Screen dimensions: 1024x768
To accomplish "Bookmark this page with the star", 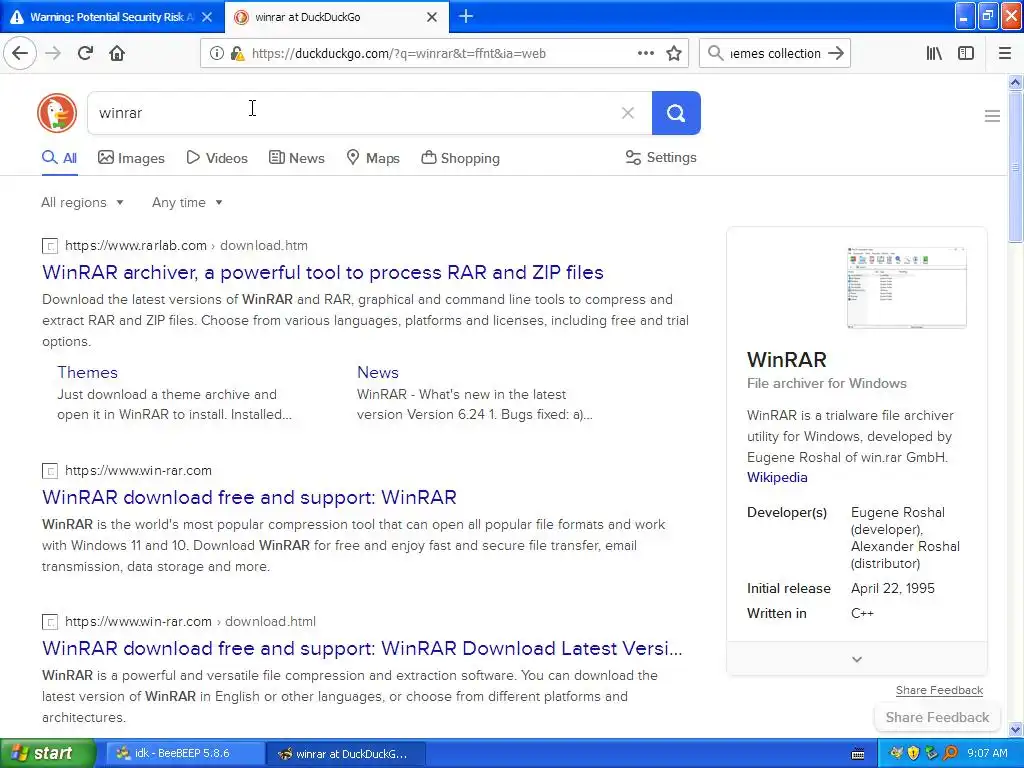I will pos(674,53).
